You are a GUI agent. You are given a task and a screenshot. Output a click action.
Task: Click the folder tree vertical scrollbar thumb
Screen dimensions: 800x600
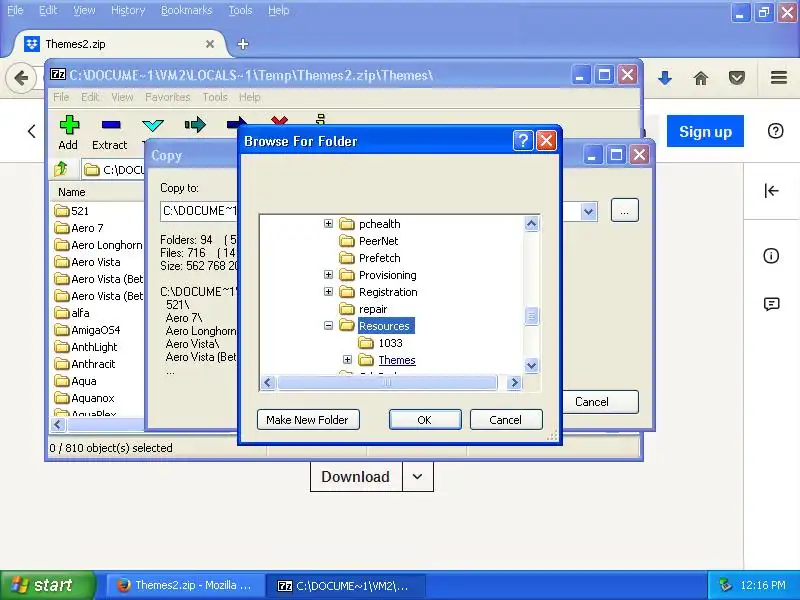coord(531,316)
